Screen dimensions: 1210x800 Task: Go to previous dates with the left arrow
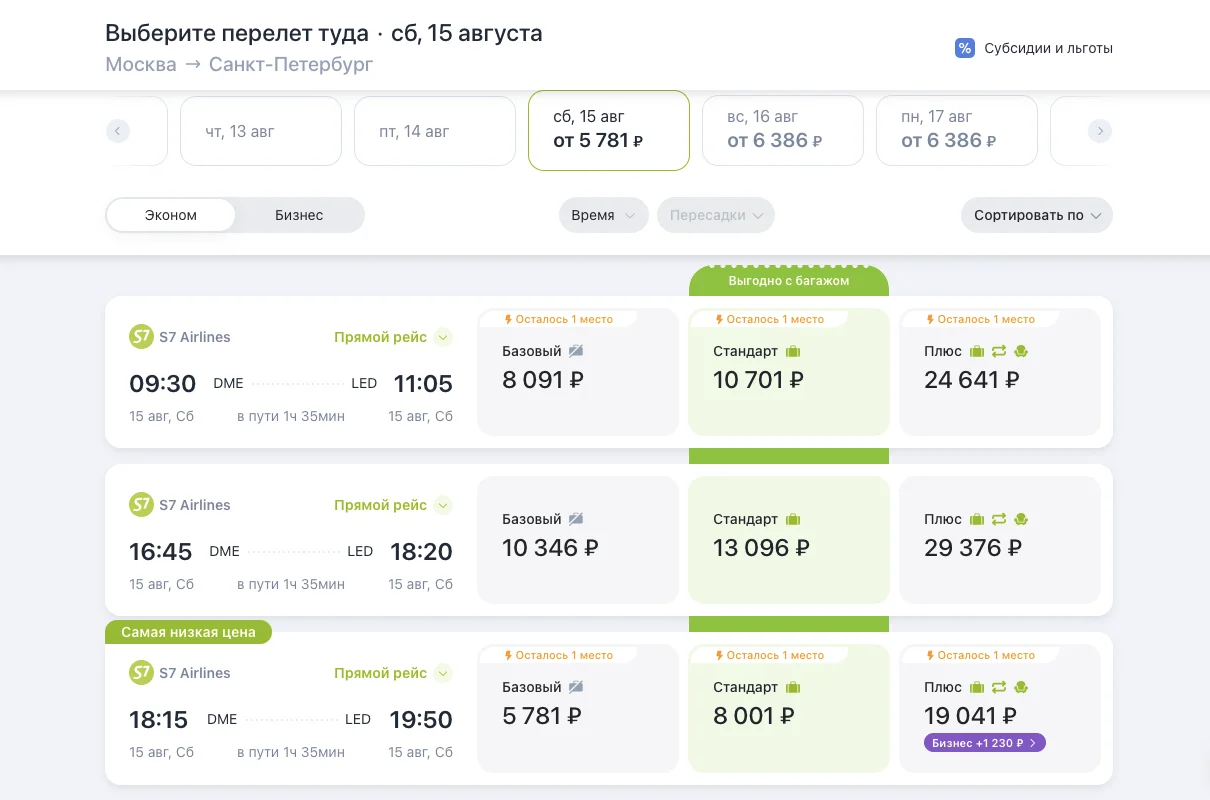coord(118,131)
